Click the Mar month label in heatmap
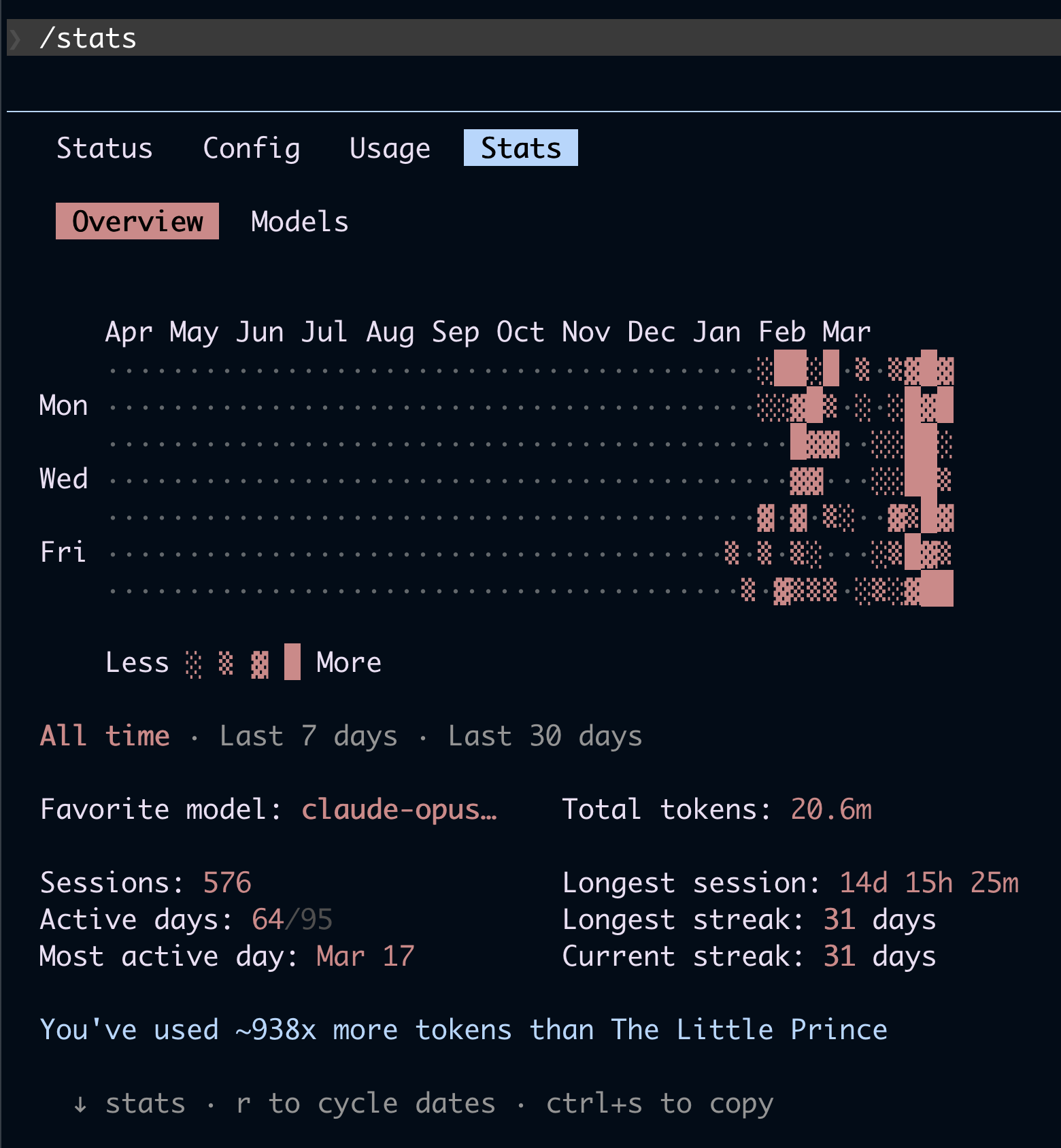Viewport: 1061px width, 1148px height. point(847,332)
